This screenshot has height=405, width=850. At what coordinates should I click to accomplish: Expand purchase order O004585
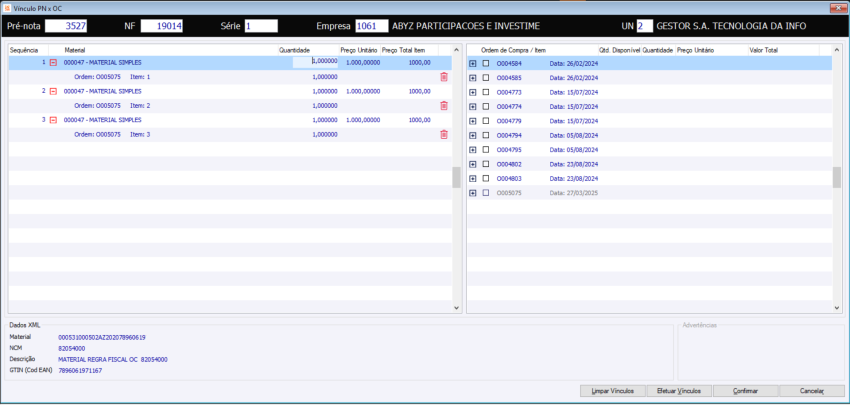[473, 78]
